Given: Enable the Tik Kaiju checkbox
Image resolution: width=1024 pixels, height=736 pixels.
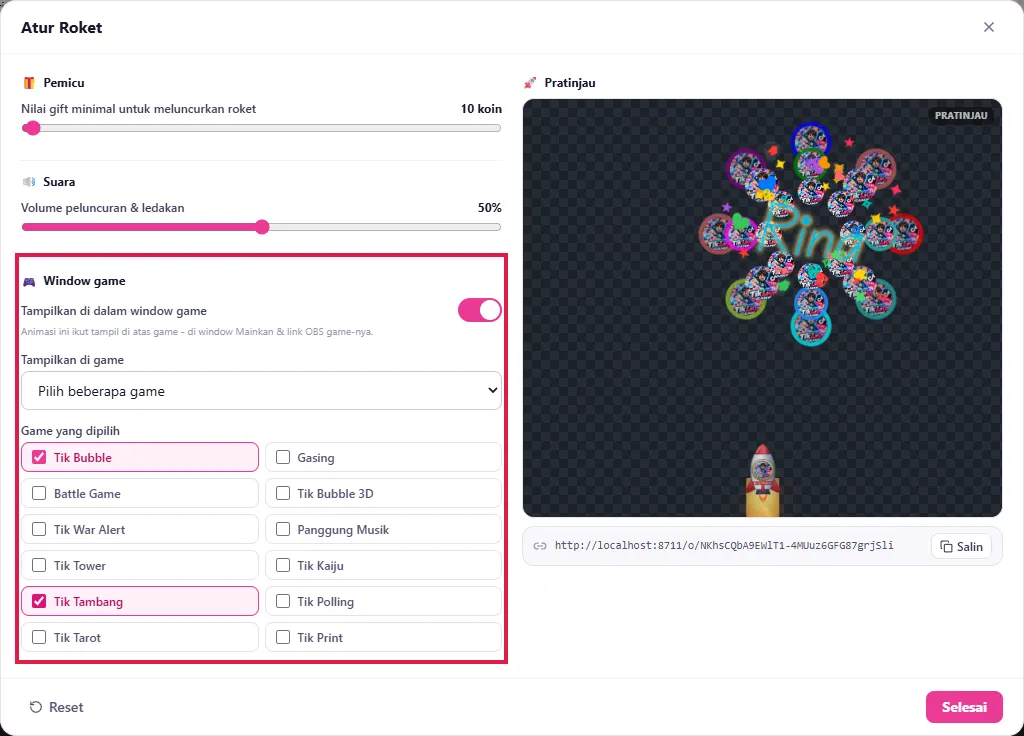Looking at the screenshot, I should pos(283,565).
